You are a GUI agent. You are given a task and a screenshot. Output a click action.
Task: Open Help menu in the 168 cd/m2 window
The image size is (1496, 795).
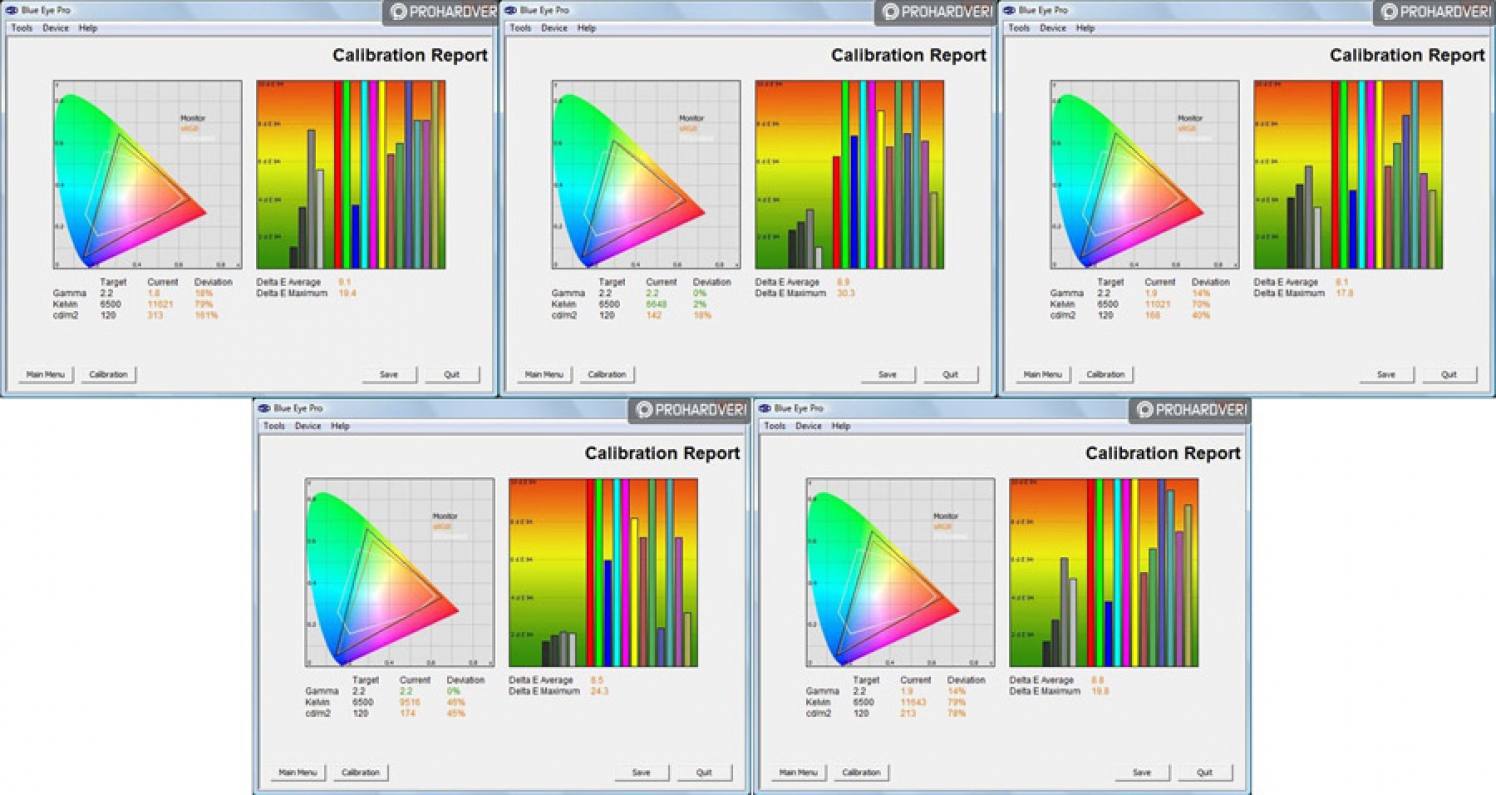[x=1085, y=28]
